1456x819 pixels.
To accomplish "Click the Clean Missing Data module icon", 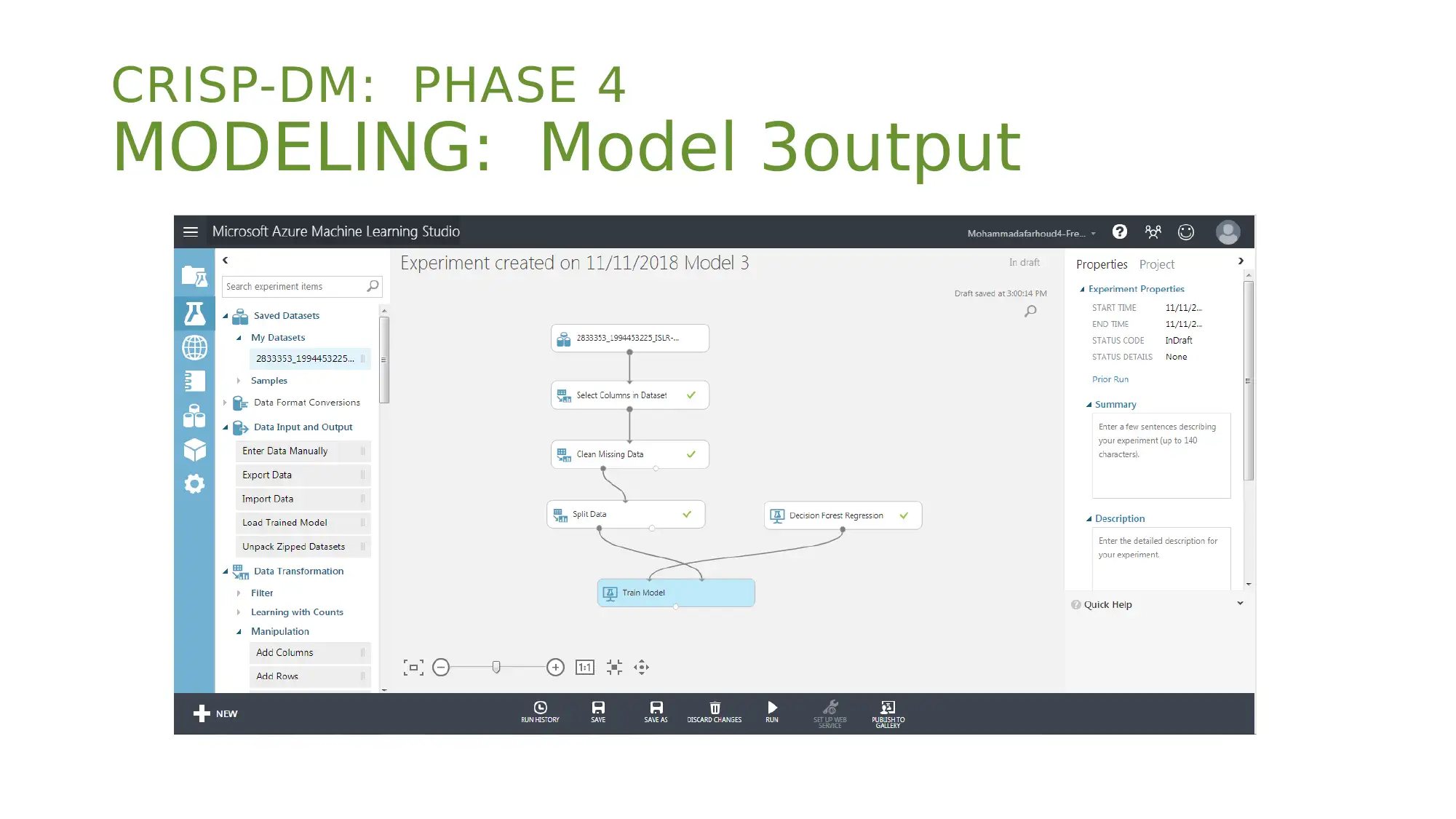I will (564, 454).
